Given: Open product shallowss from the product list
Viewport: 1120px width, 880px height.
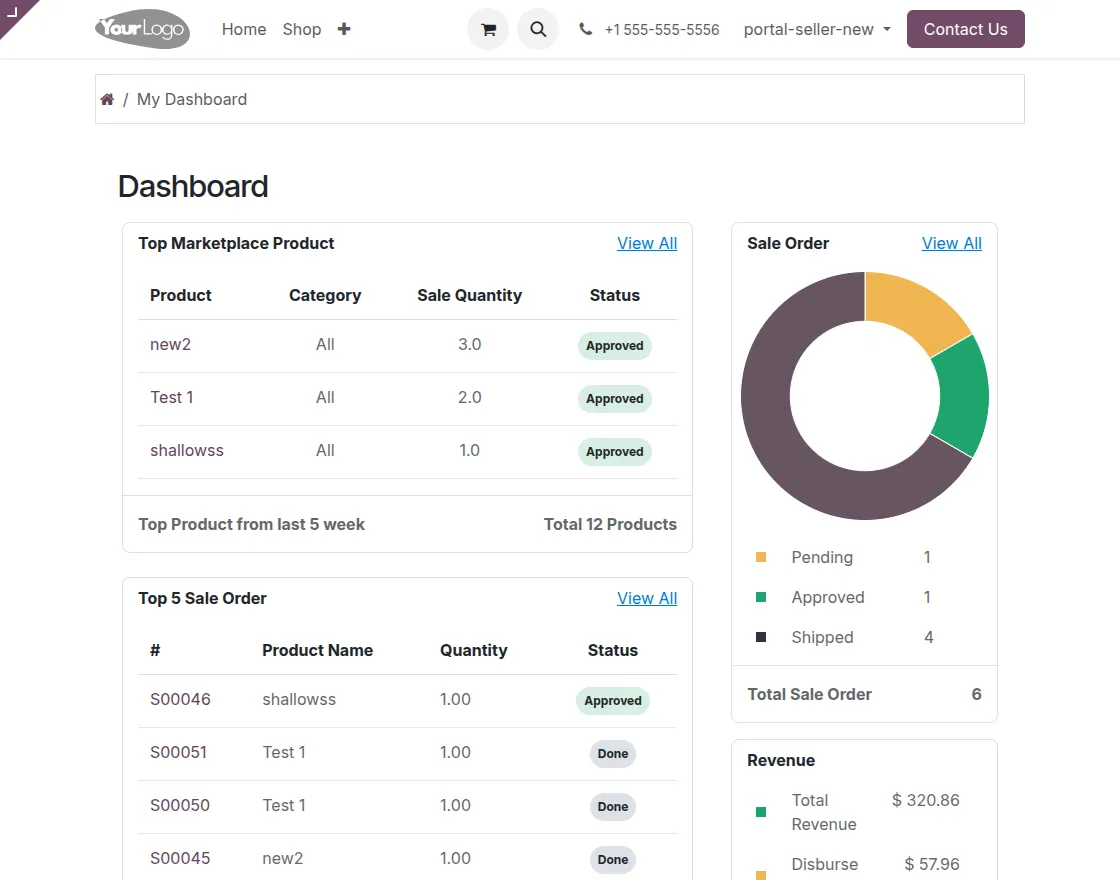Looking at the screenshot, I should pos(187,450).
